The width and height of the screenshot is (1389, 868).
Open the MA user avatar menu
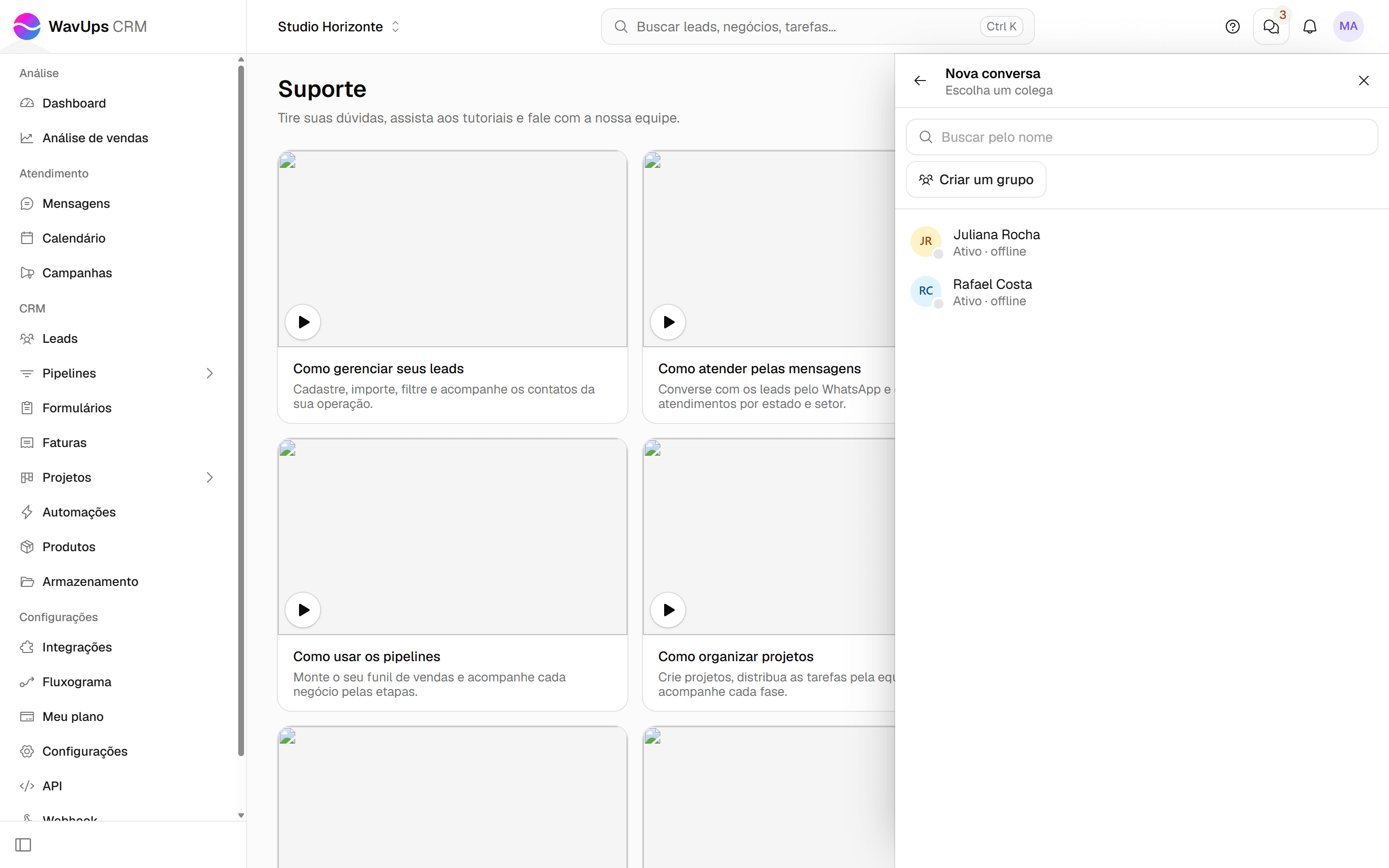pos(1348,27)
